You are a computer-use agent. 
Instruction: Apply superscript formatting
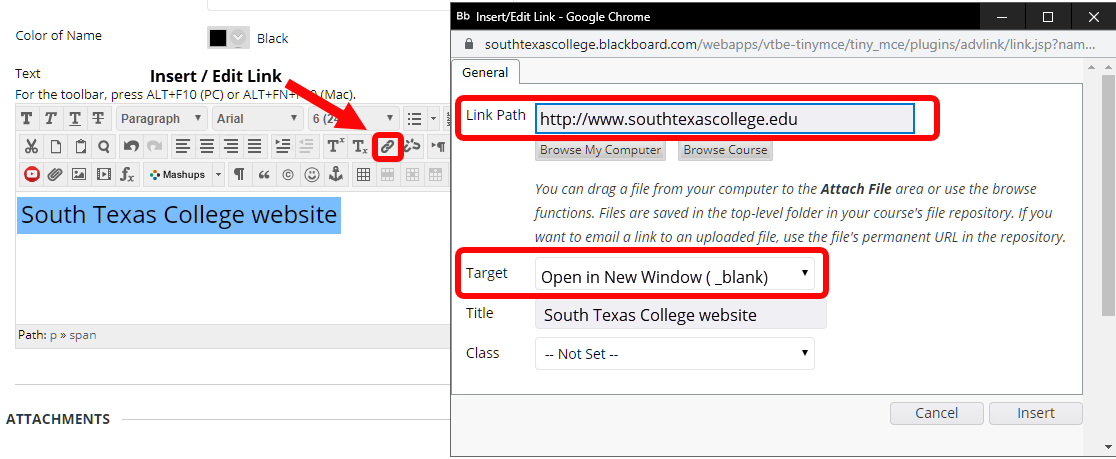[335, 147]
